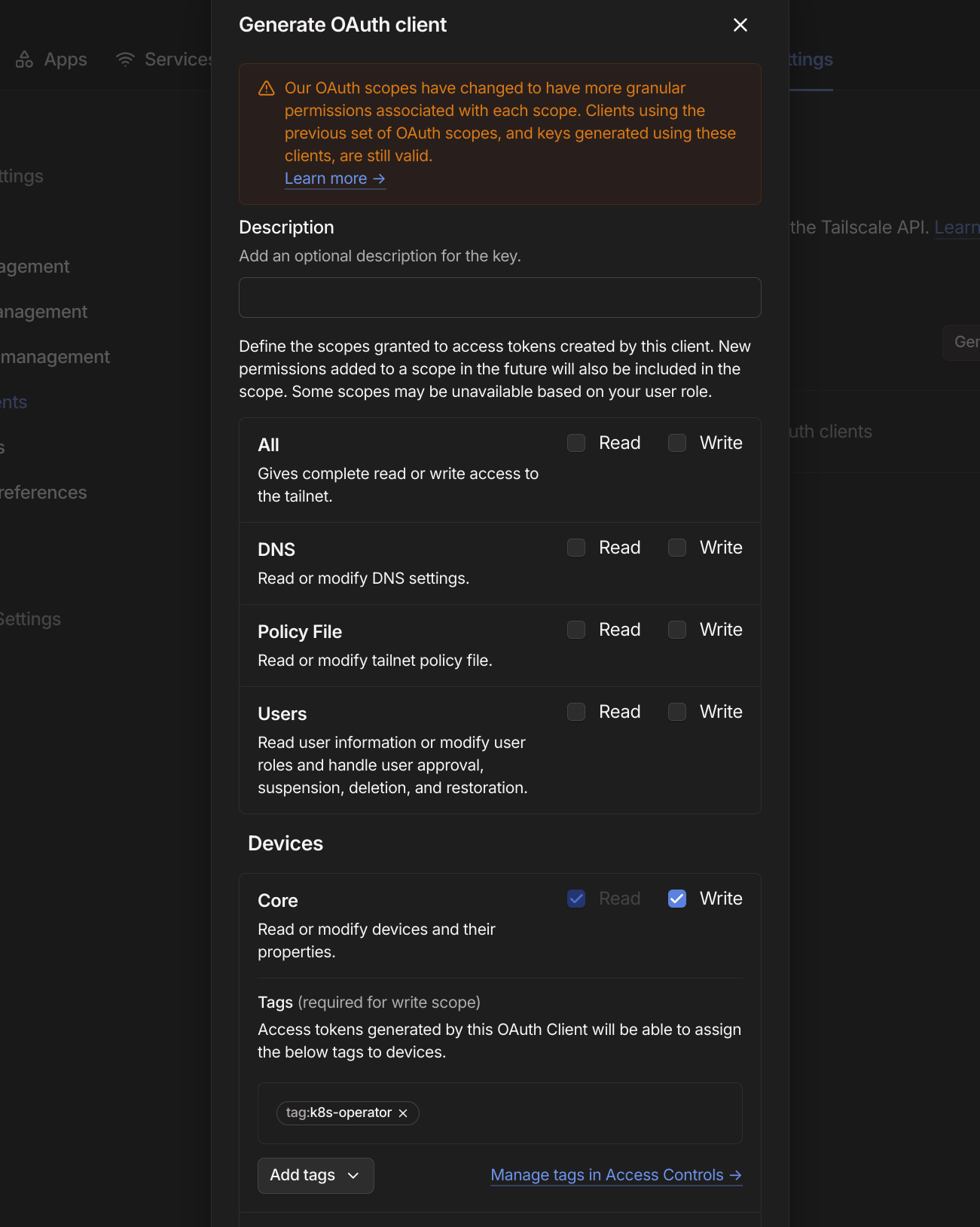Click the Policy File scope title
Viewport: 980px width, 1227px height.
[x=300, y=632]
